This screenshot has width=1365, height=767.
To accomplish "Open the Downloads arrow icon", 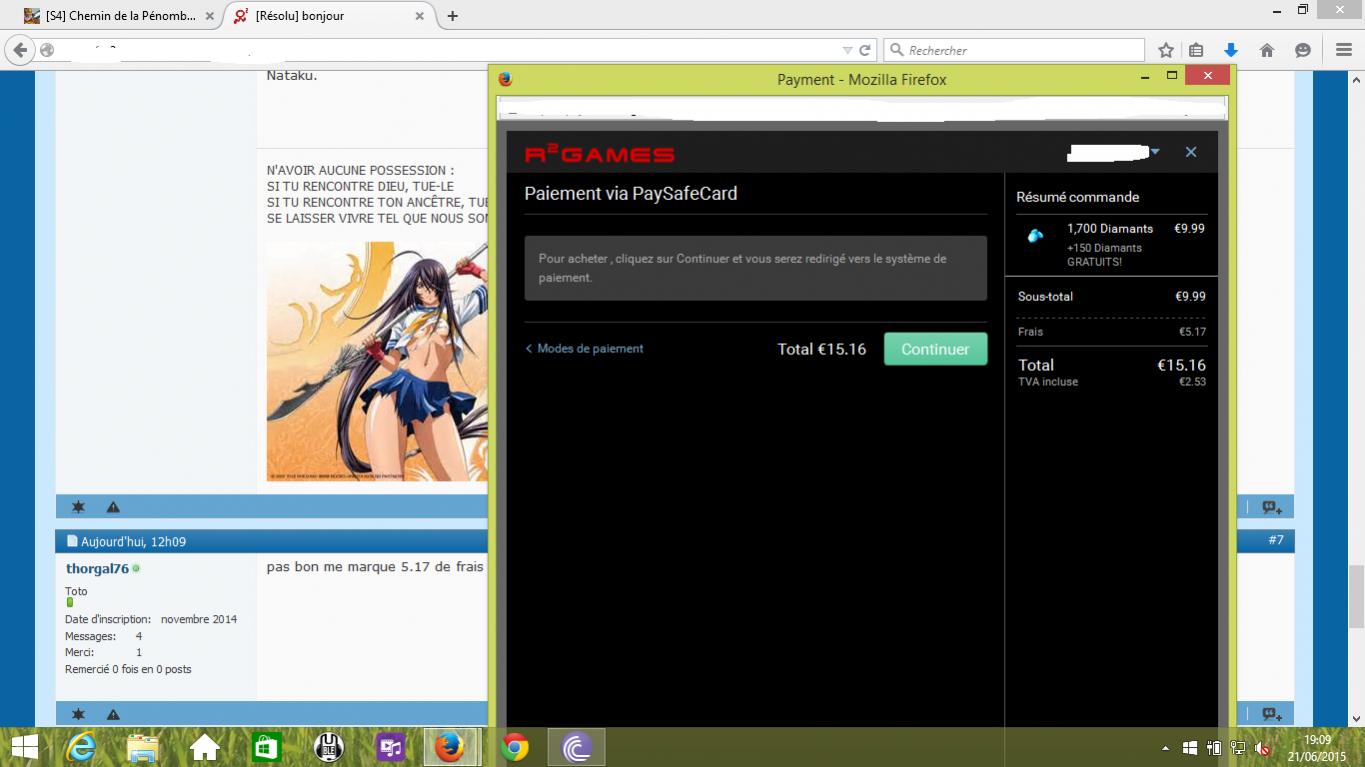I will click(x=1231, y=50).
